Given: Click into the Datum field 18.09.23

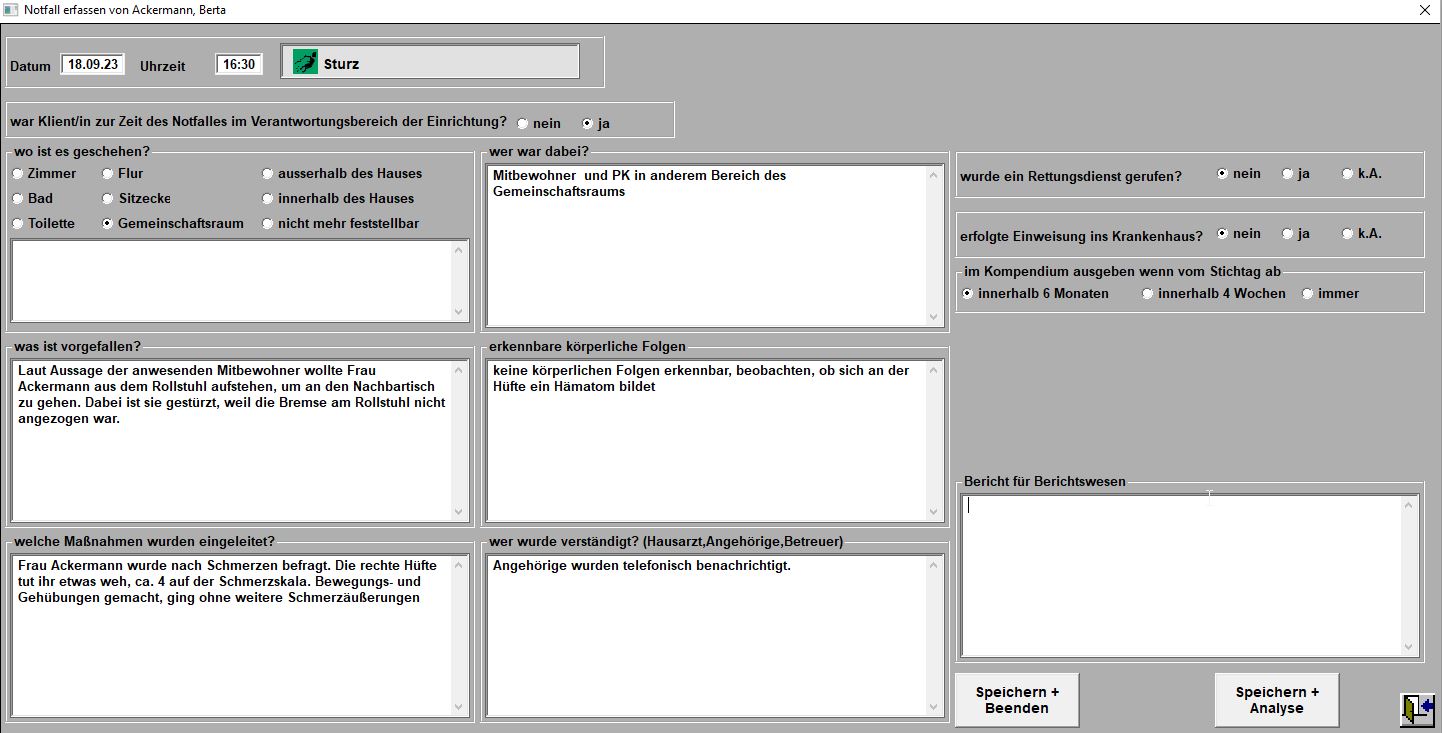Looking at the screenshot, I should [x=93, y=64].
